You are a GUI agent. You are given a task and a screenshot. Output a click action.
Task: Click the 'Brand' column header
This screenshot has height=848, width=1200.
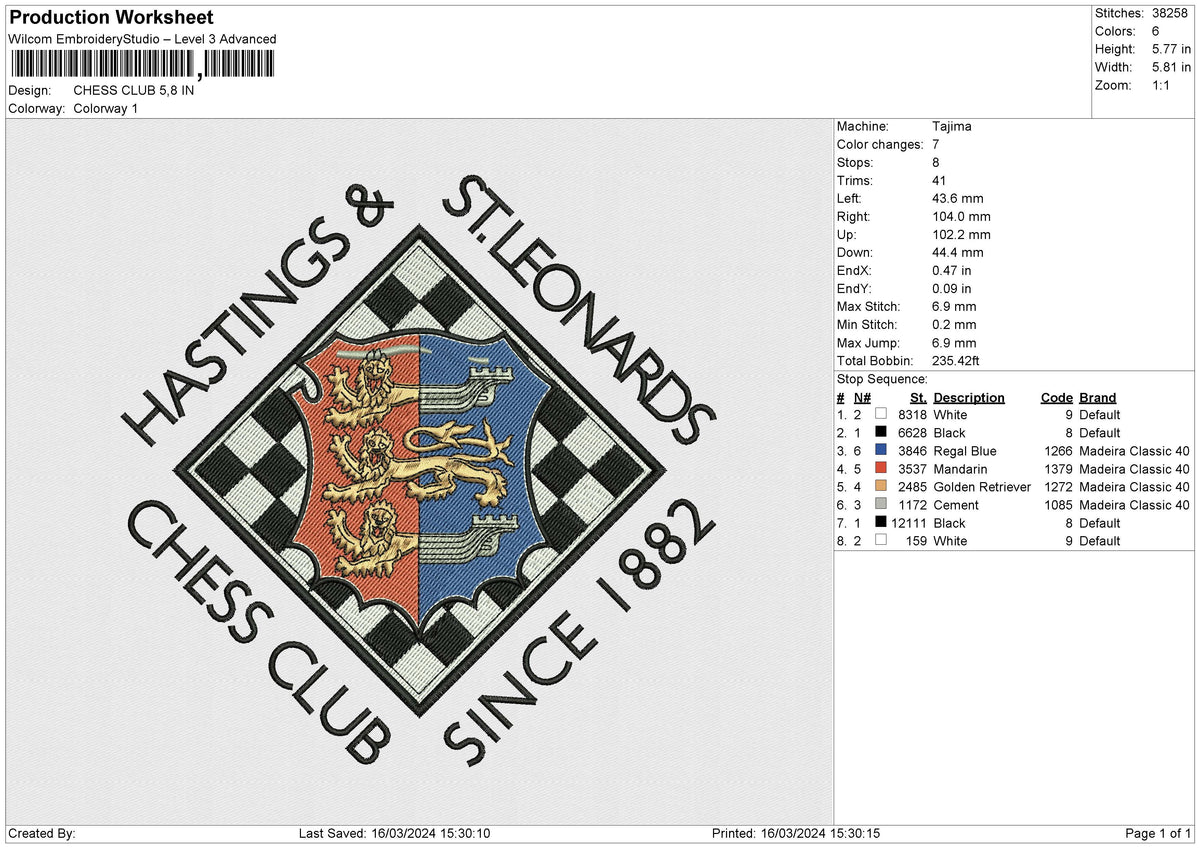[1098, 397]
